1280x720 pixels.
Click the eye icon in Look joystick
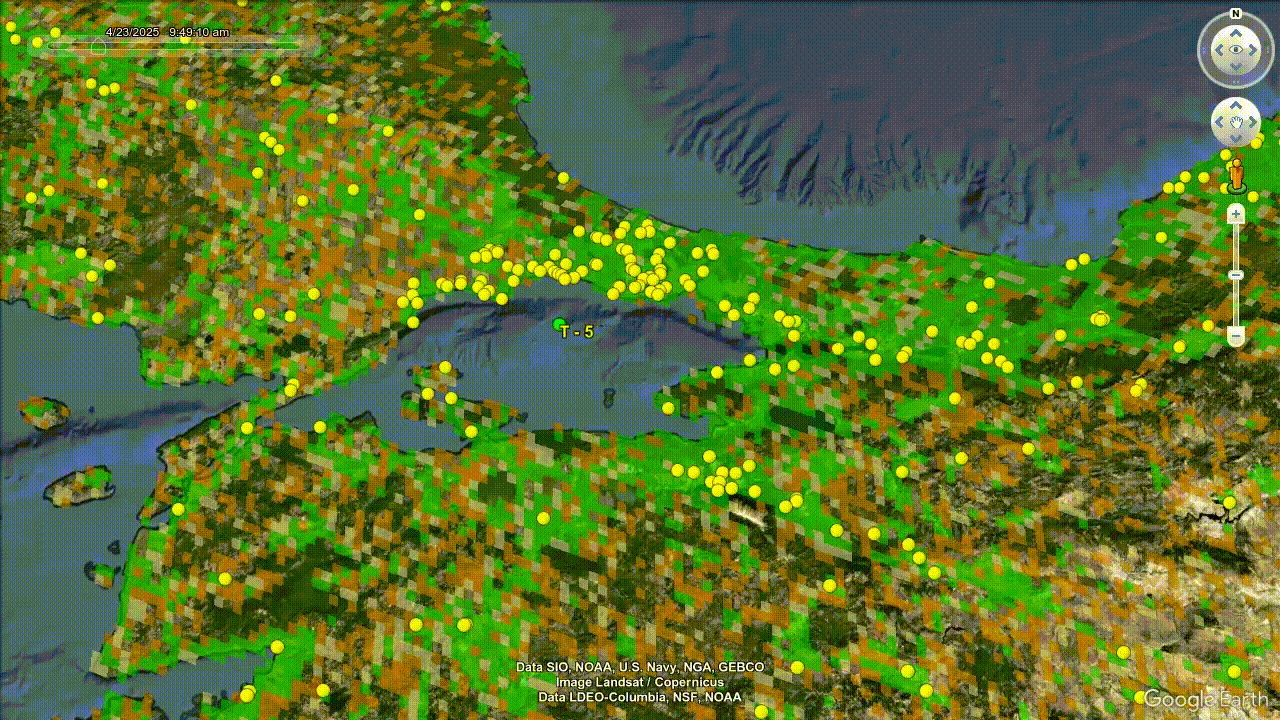tap(1236, 49)
